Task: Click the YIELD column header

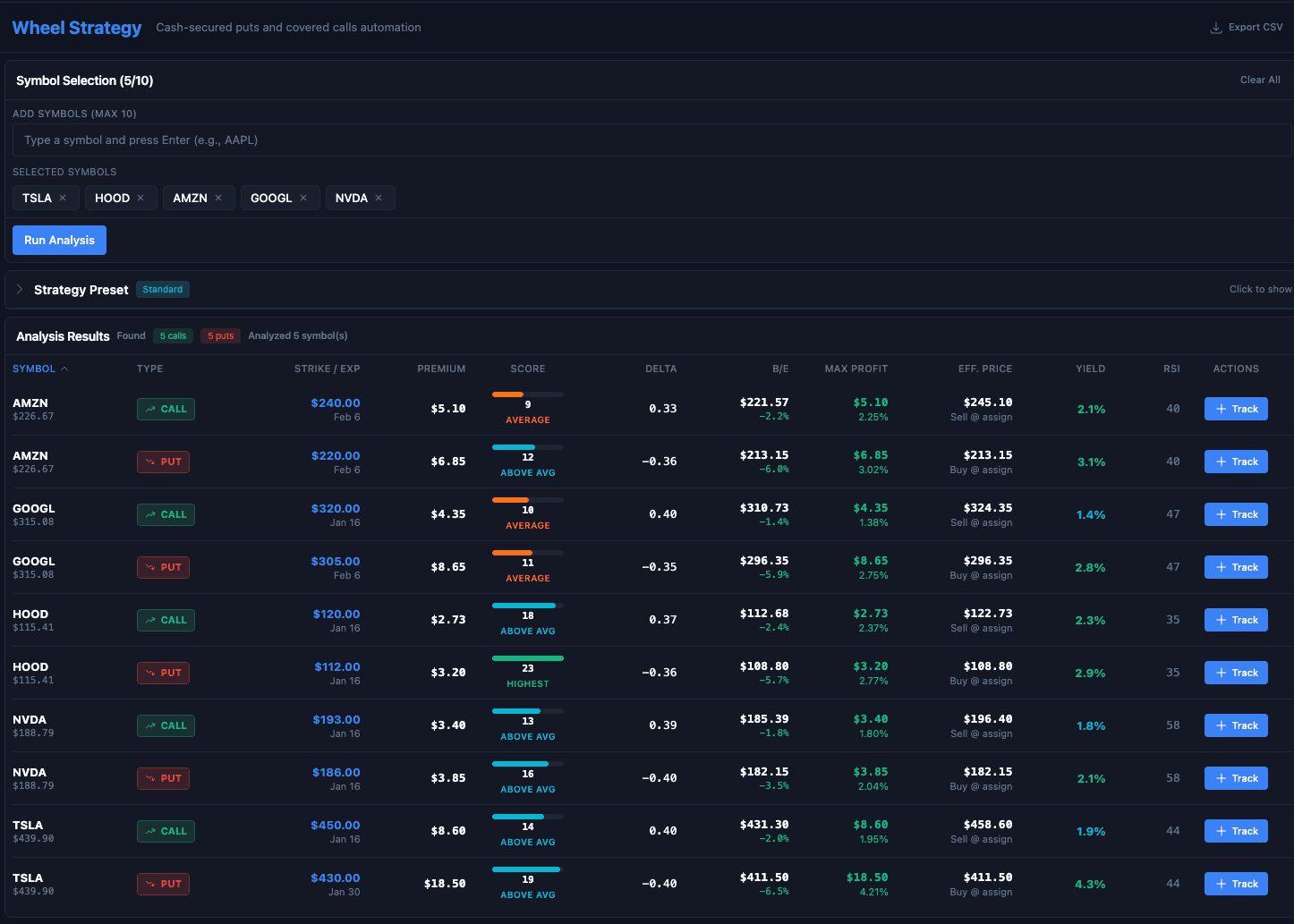Action: click(1090, 369)
